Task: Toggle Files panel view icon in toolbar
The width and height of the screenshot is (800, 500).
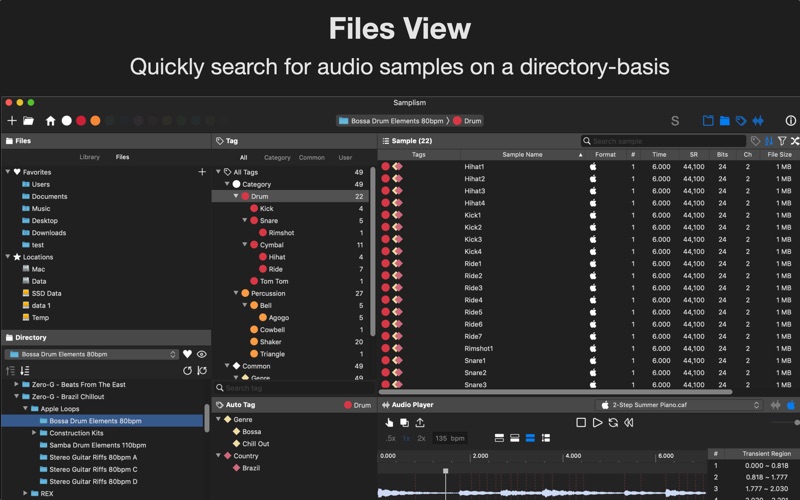Action: click(724, 121)
